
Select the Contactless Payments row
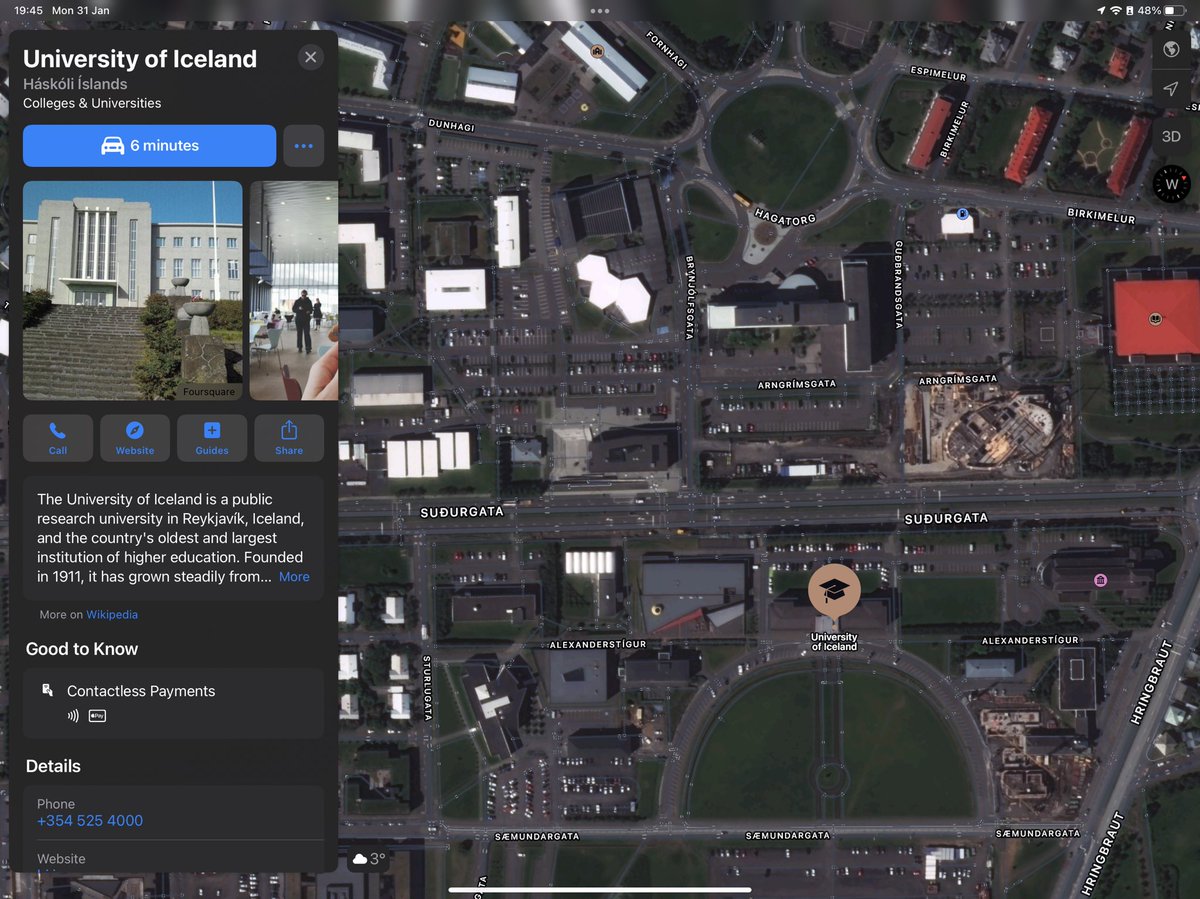[173, 703]
